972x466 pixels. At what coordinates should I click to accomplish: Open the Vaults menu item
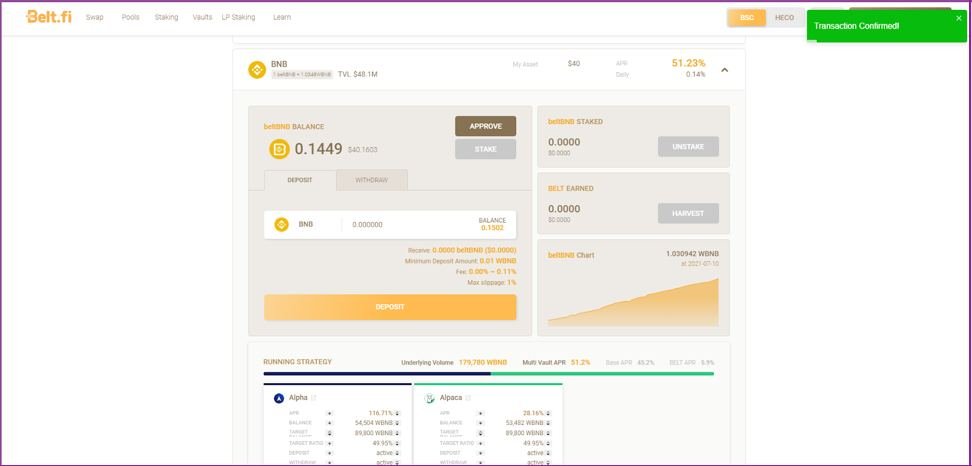pyautogui.click(x=202, y=17)
